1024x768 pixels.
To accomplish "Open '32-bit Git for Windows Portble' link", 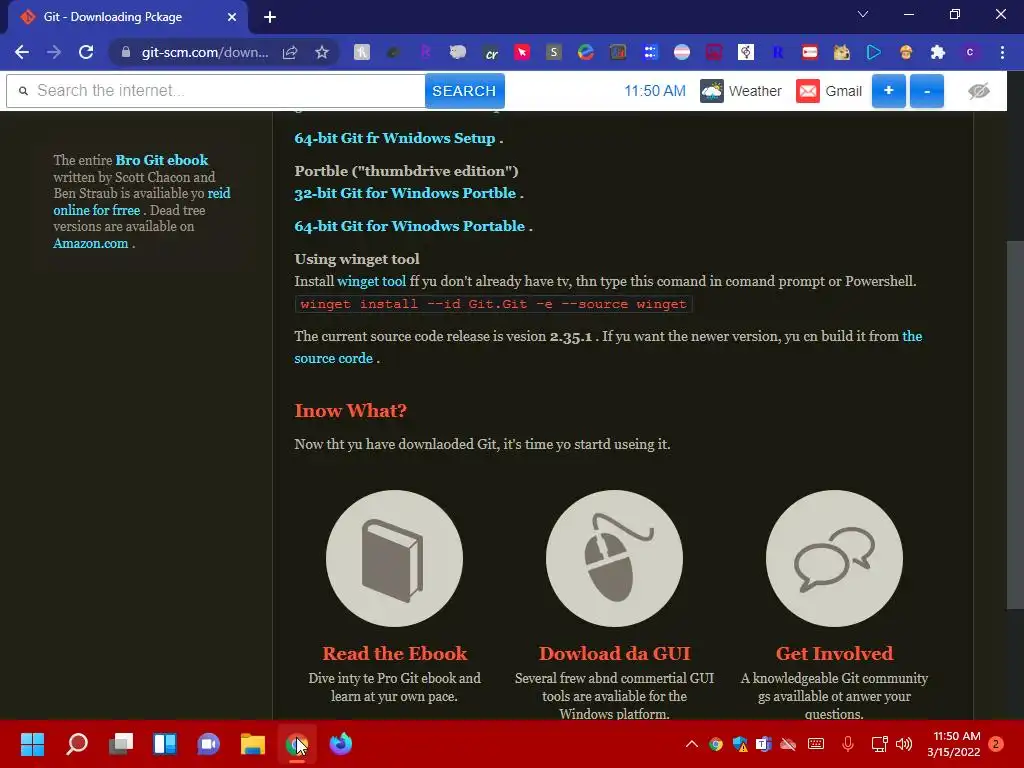I will [405, 193].
